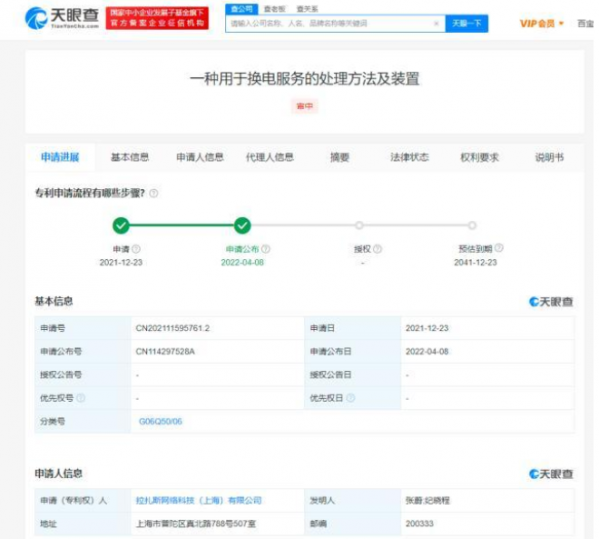Image resolution: width=599 pixels, height=539 pixels.
Task: Click the 基本信息 section heading
Action: pyautogui.click(x=54, y=301)
